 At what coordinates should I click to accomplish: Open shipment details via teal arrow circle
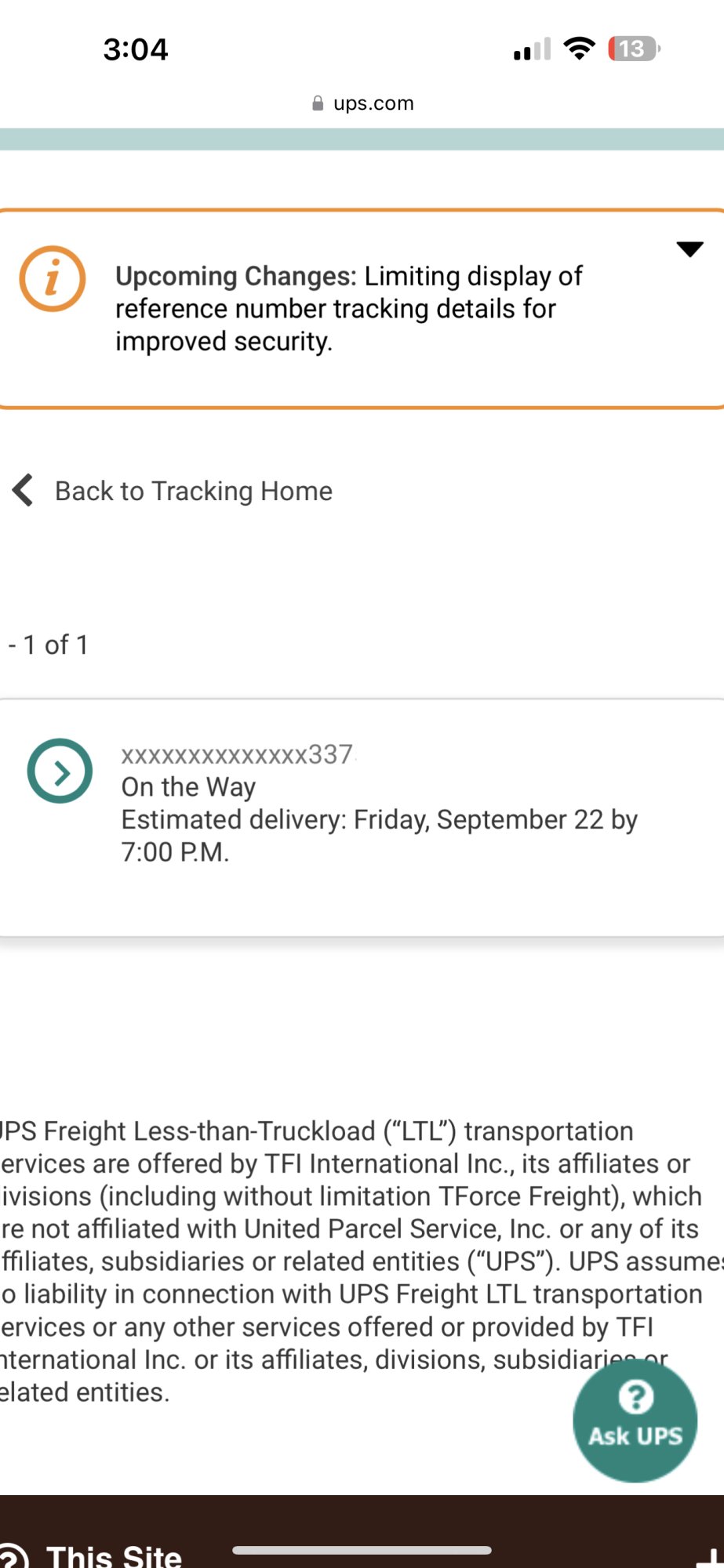[60, 771]
